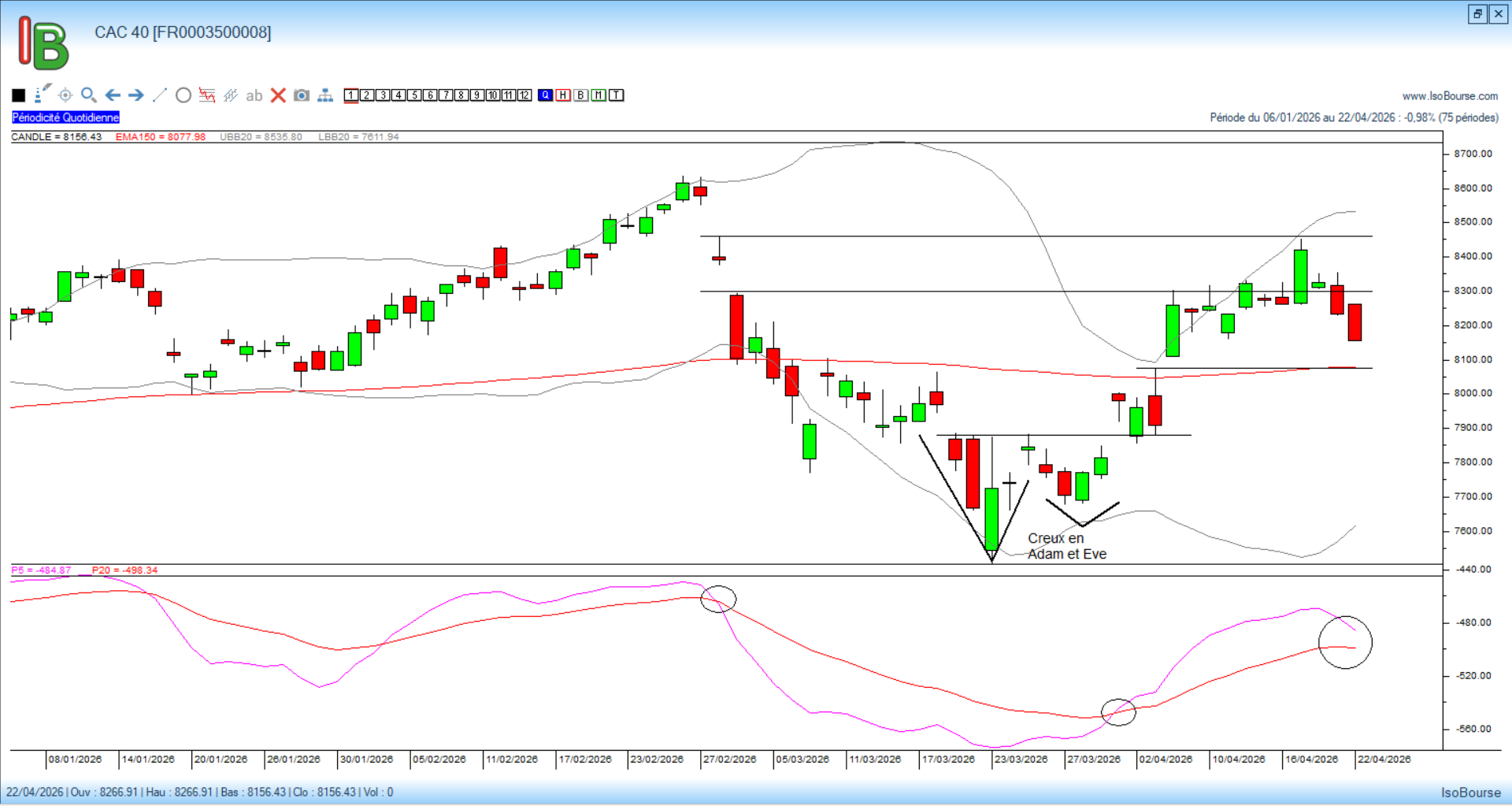Image resolution: width=1512 pixels, height=806 pixels.
Task: Click the Périodicité Quotidienne label
Action: point(66,117)
